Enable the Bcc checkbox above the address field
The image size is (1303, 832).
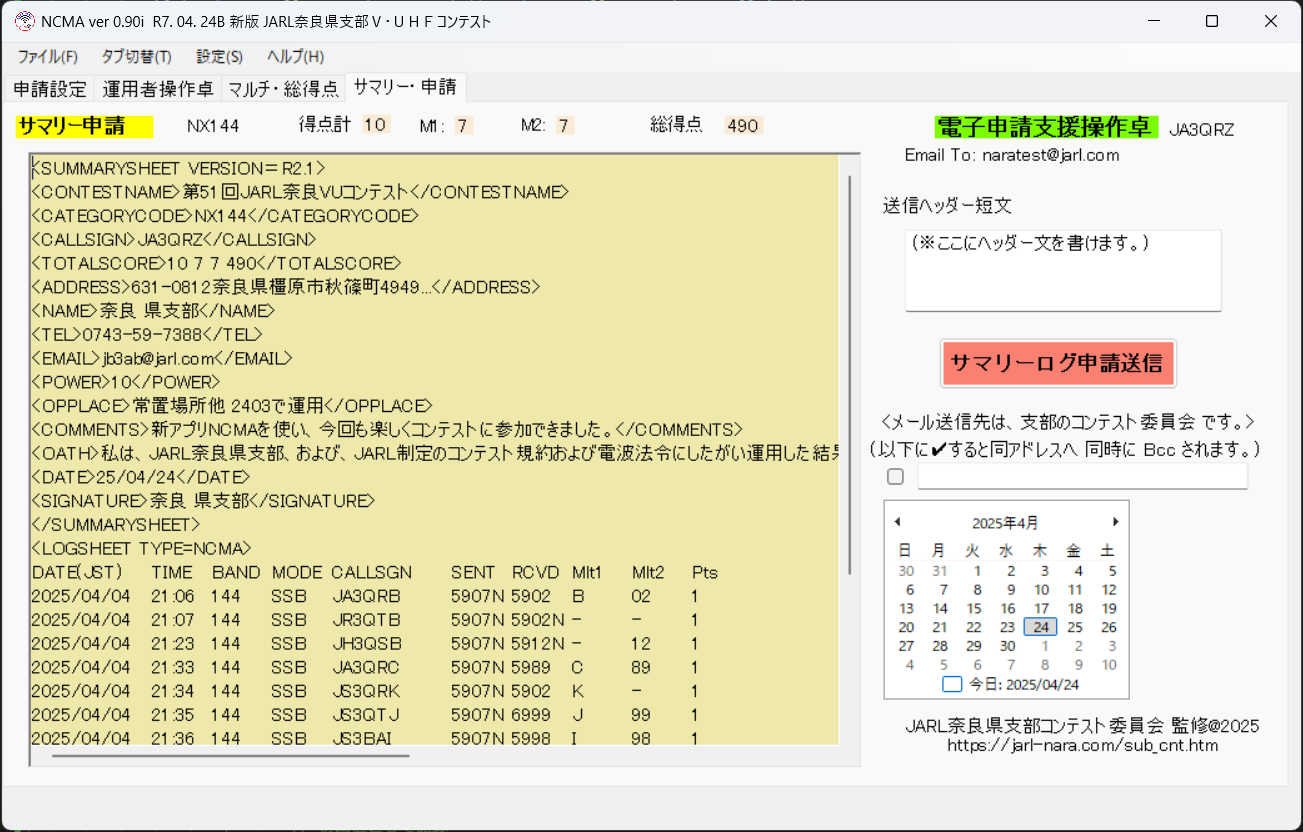(895, 476)
